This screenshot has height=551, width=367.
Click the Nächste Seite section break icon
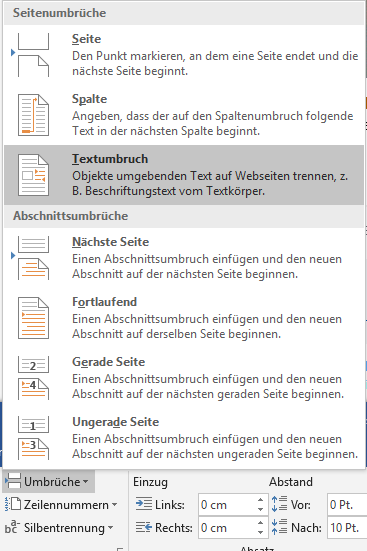tap(33, 258)
